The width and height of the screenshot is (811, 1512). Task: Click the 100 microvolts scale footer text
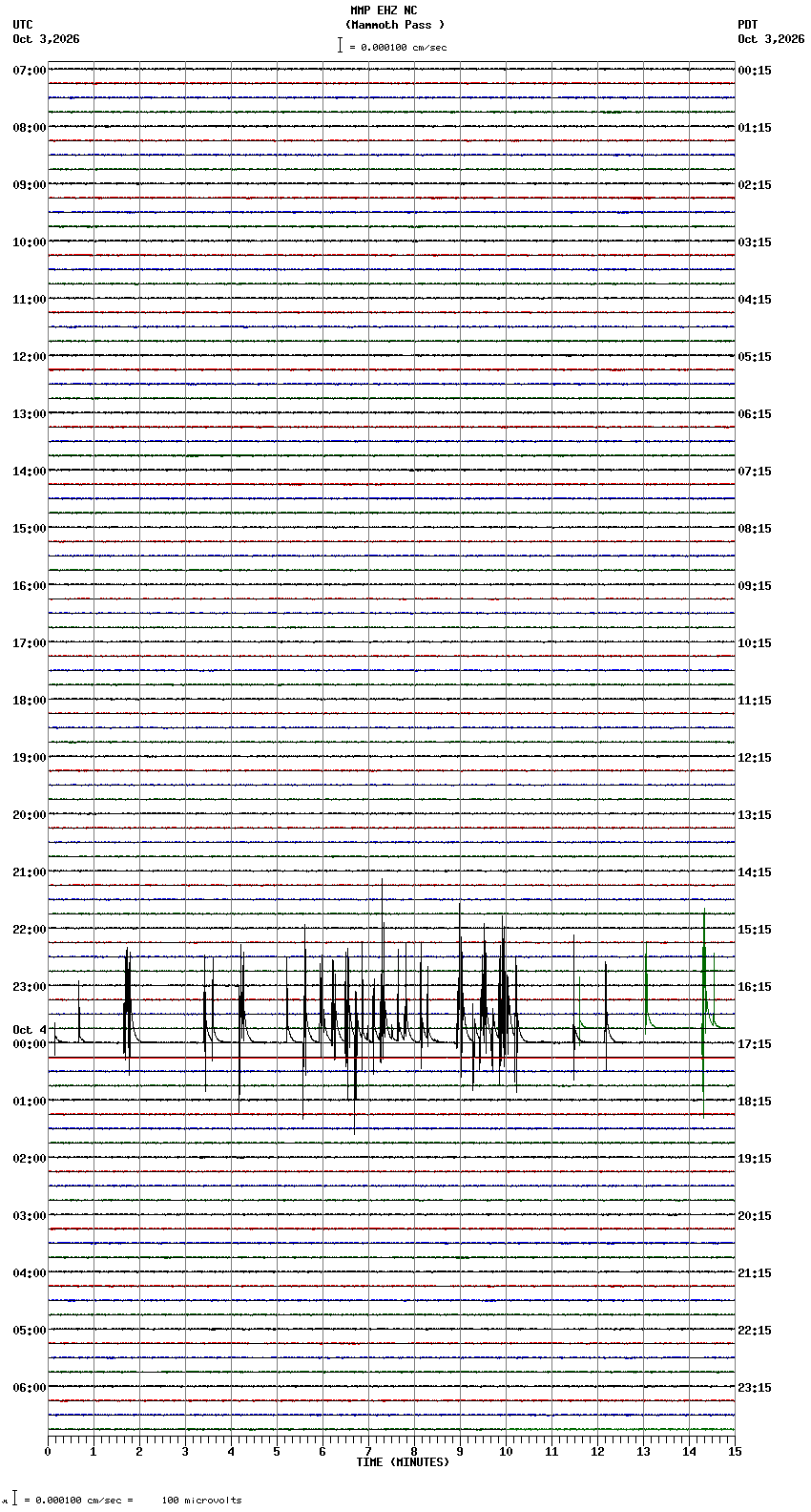point(201,1501)
